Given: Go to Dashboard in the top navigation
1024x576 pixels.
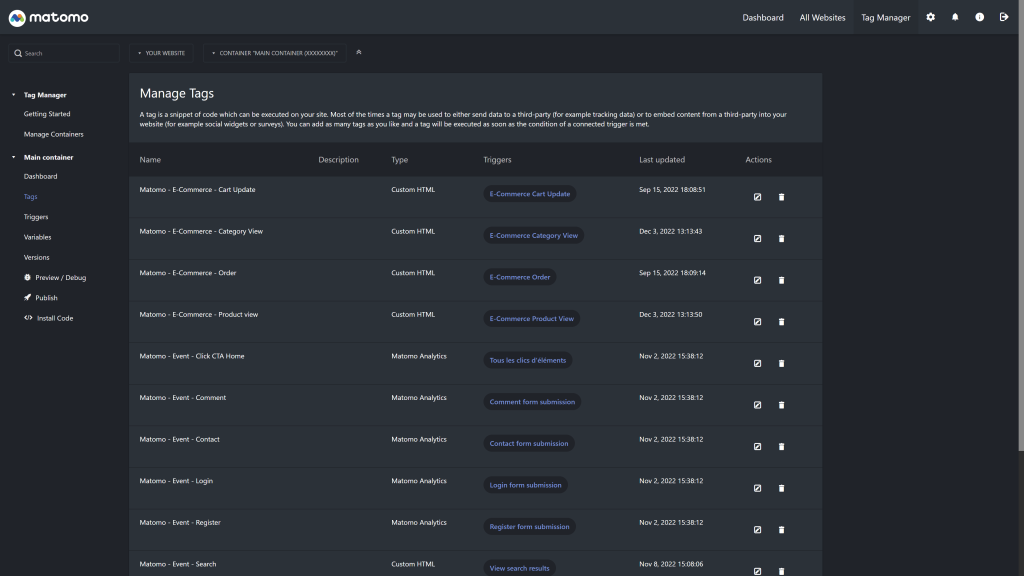Looking at the screenshot, I should [x=763, y=18].
